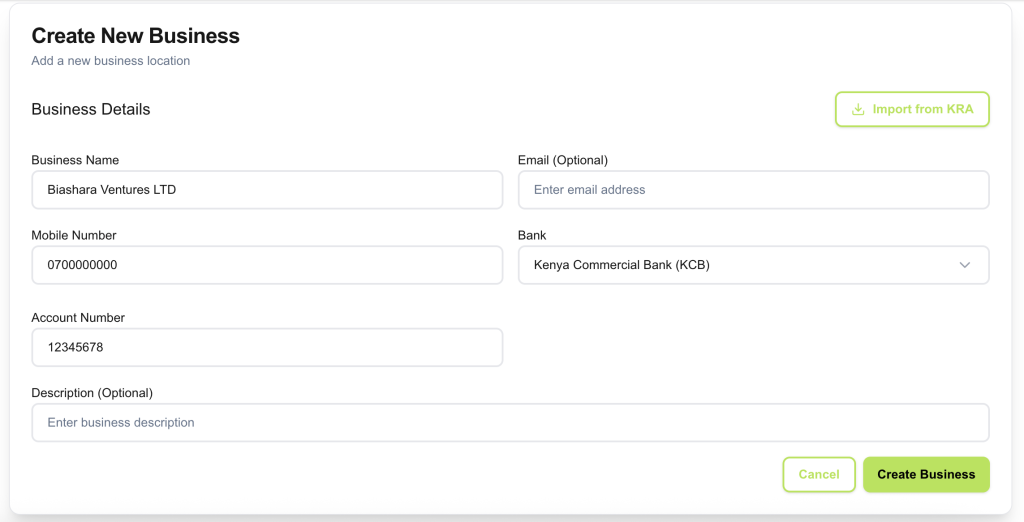Focus the Business Name input field
The height and width of the screenshot is (522, 1024).
point(267,190)
